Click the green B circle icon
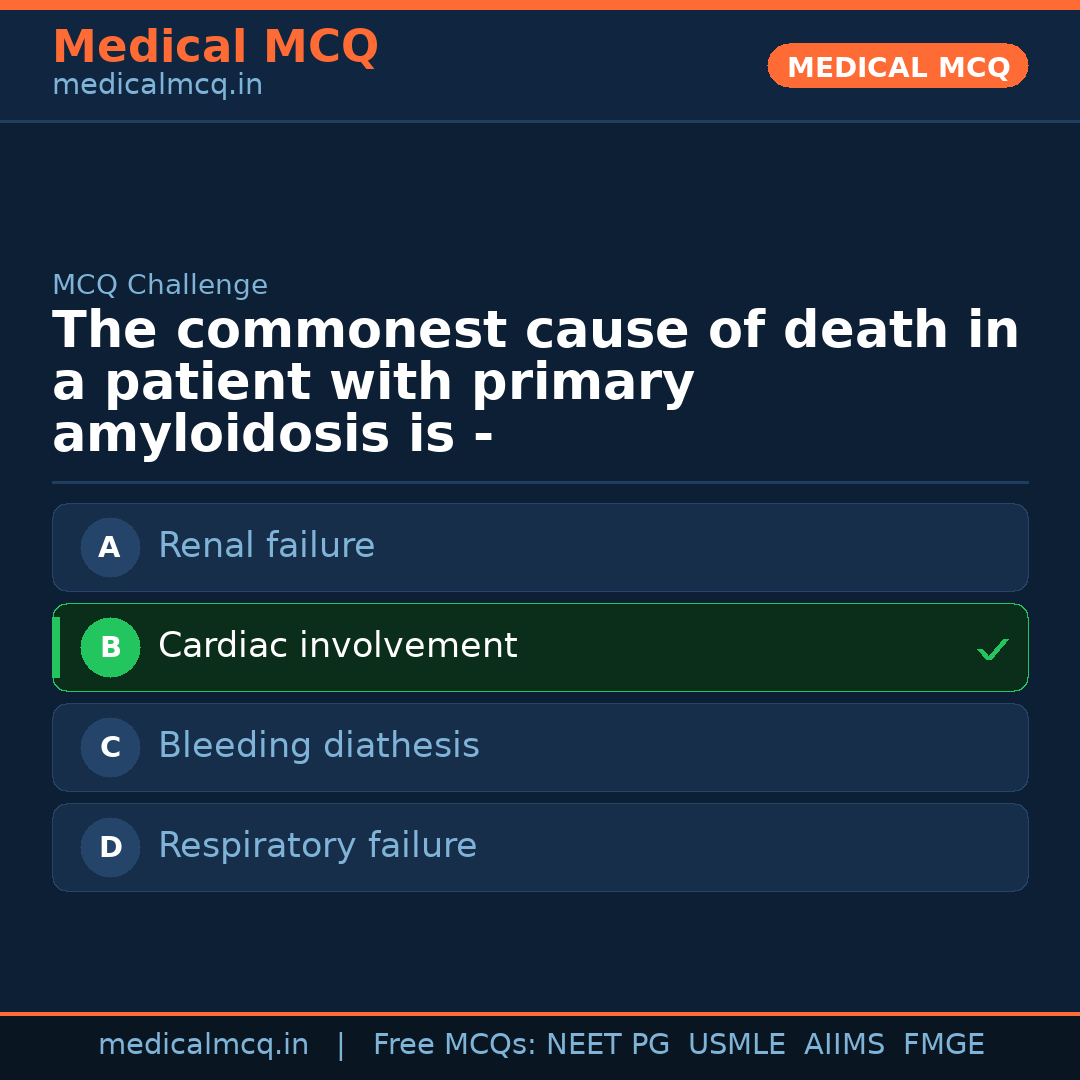 (110, 647)
